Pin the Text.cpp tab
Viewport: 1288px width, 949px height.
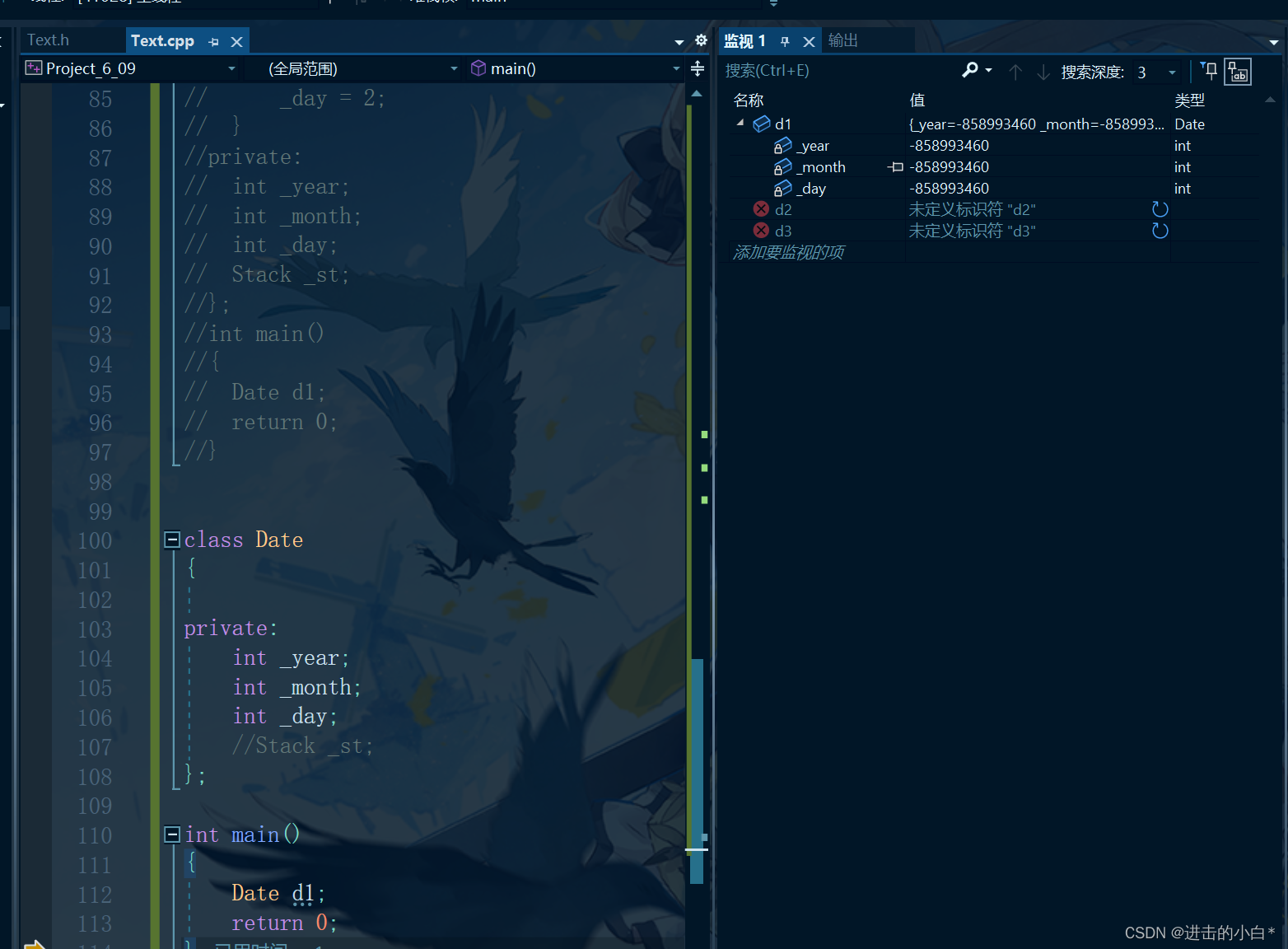(x=214, y=42)
